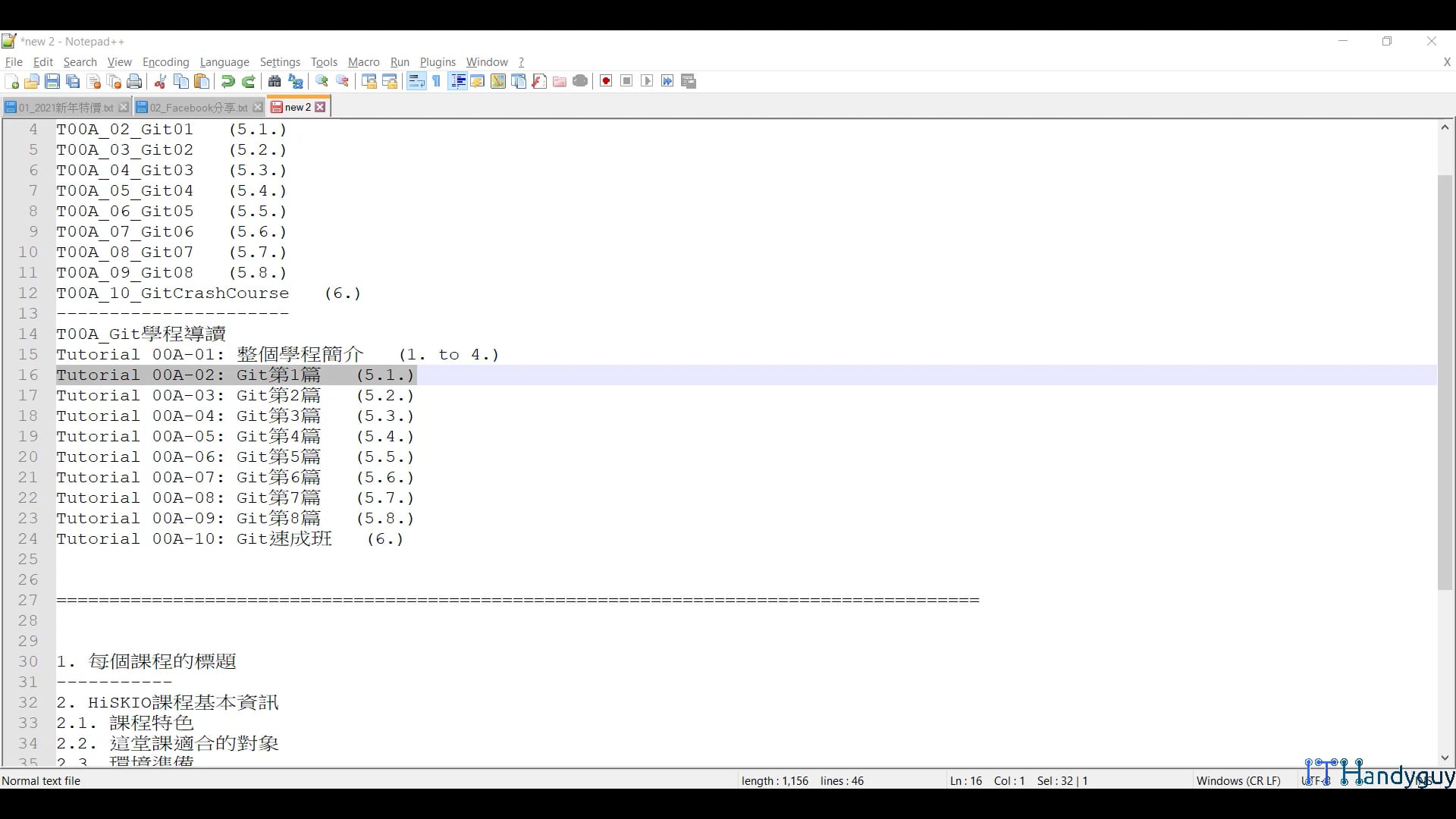Toggle Show indent guide button

[457, 82]
